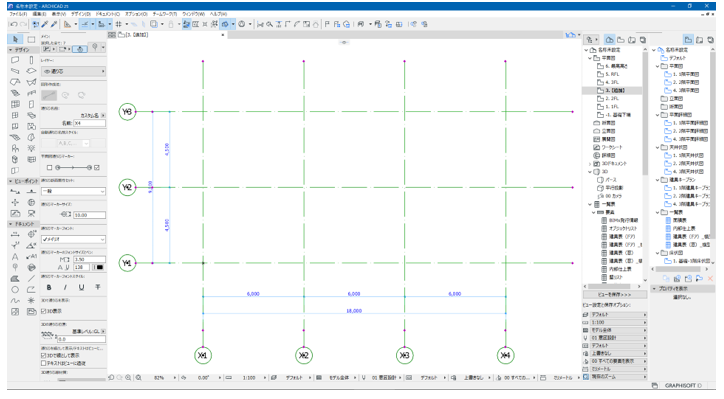Open the ヘルプ(H) menu
Screen dimensions: 724x399
pos(218,14)
